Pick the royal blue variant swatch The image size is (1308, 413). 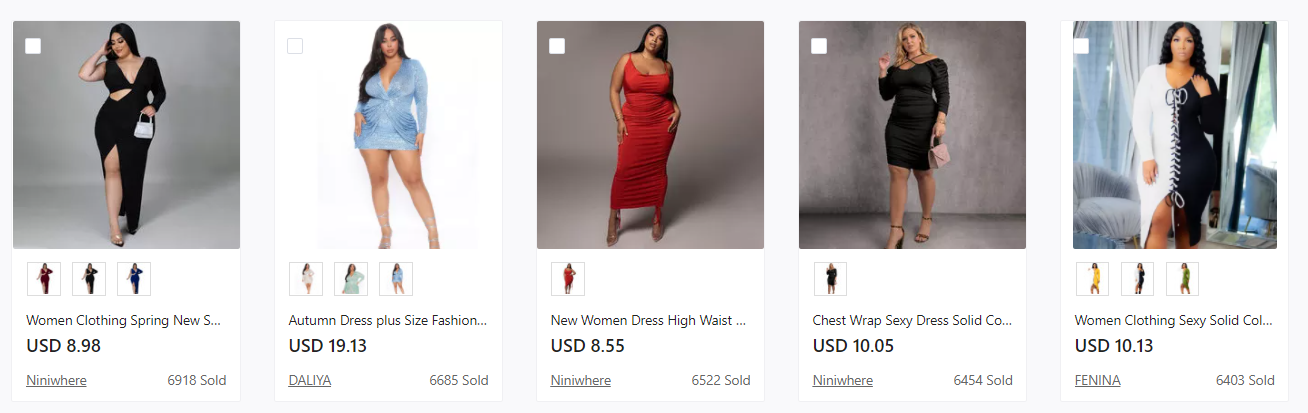(134, 279)
